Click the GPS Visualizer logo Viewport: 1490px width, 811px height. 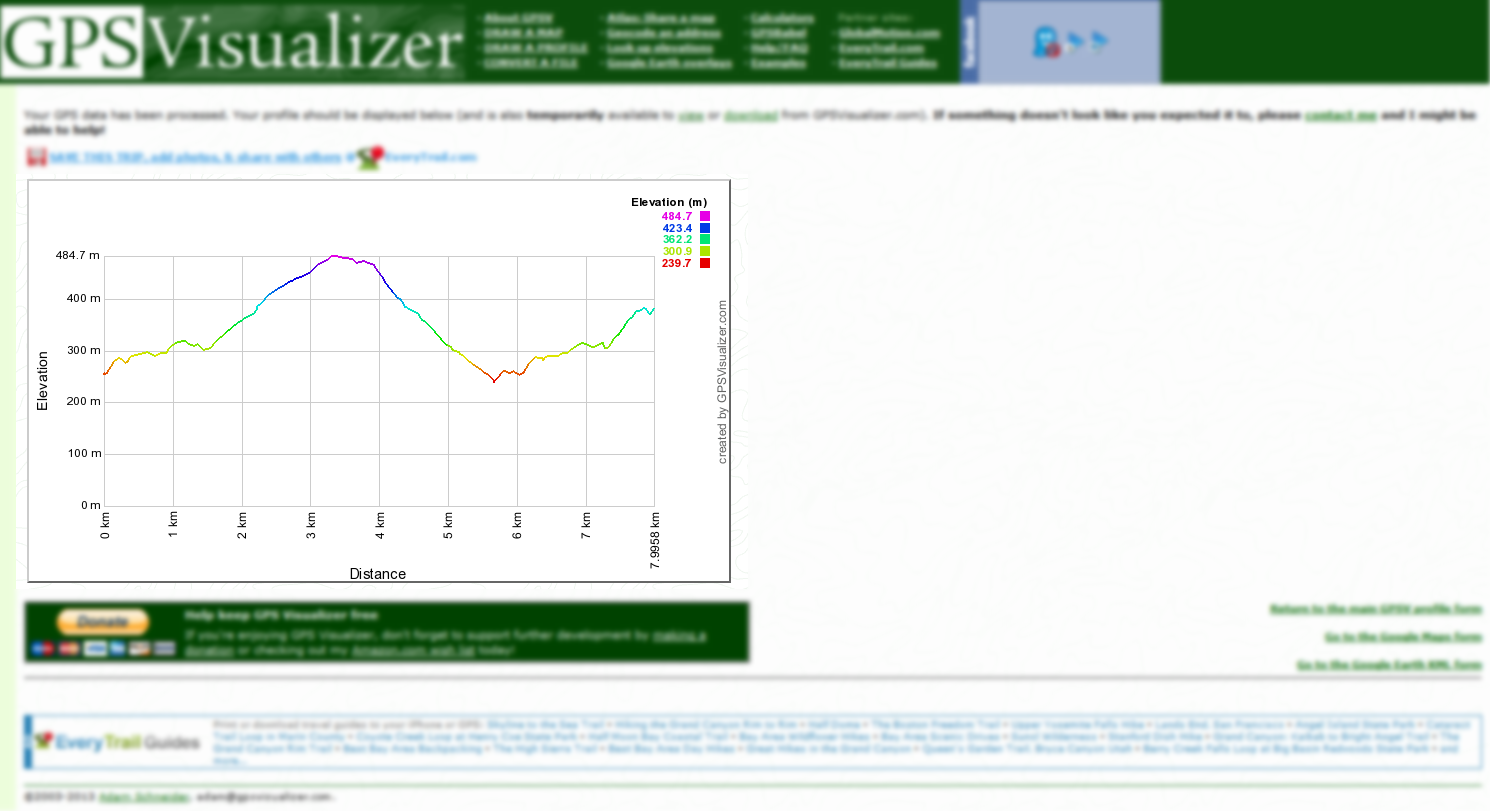click(x=233, y=41)
